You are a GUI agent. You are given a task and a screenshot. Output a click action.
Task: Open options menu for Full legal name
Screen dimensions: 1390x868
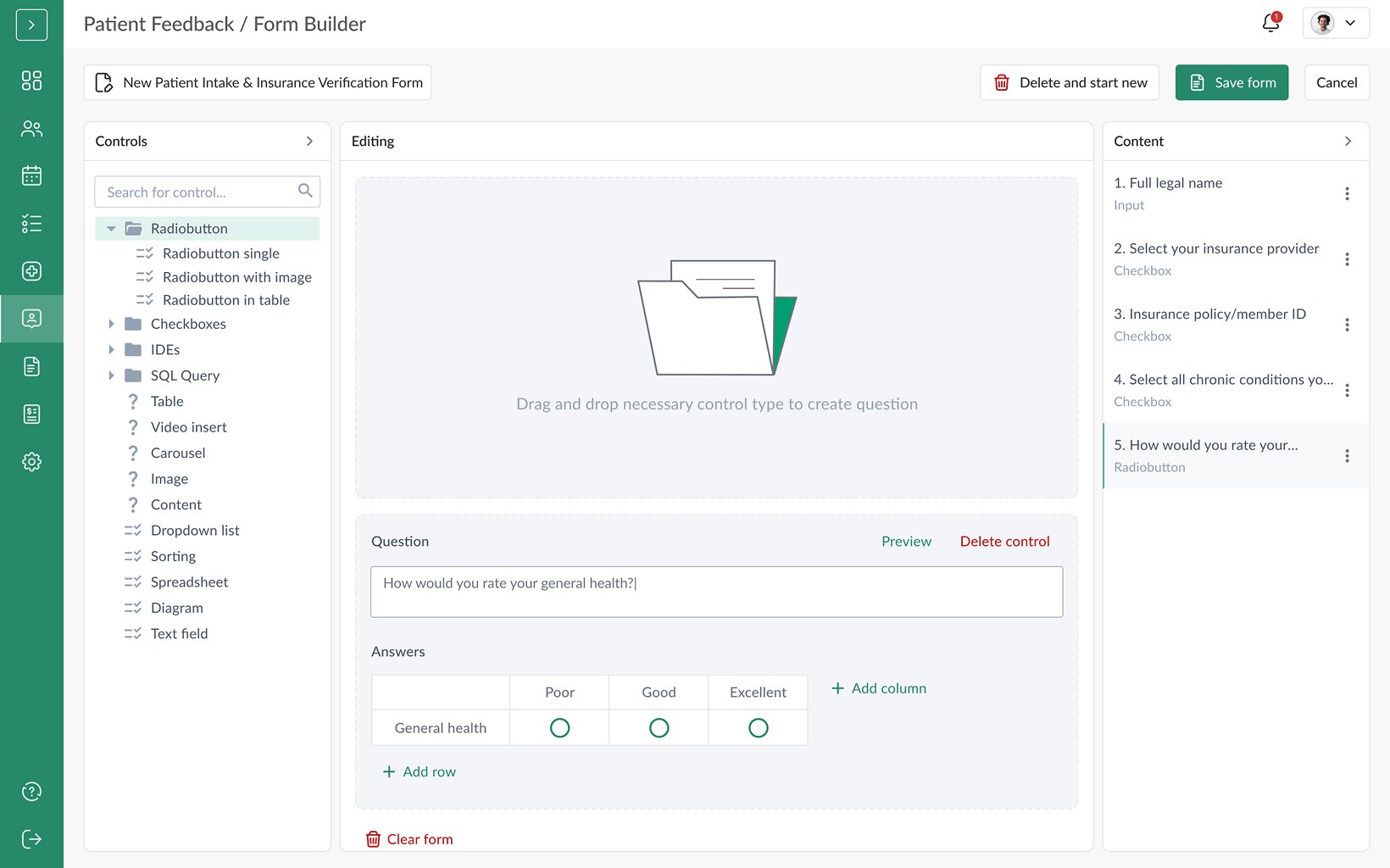(x=1347, y=194)
